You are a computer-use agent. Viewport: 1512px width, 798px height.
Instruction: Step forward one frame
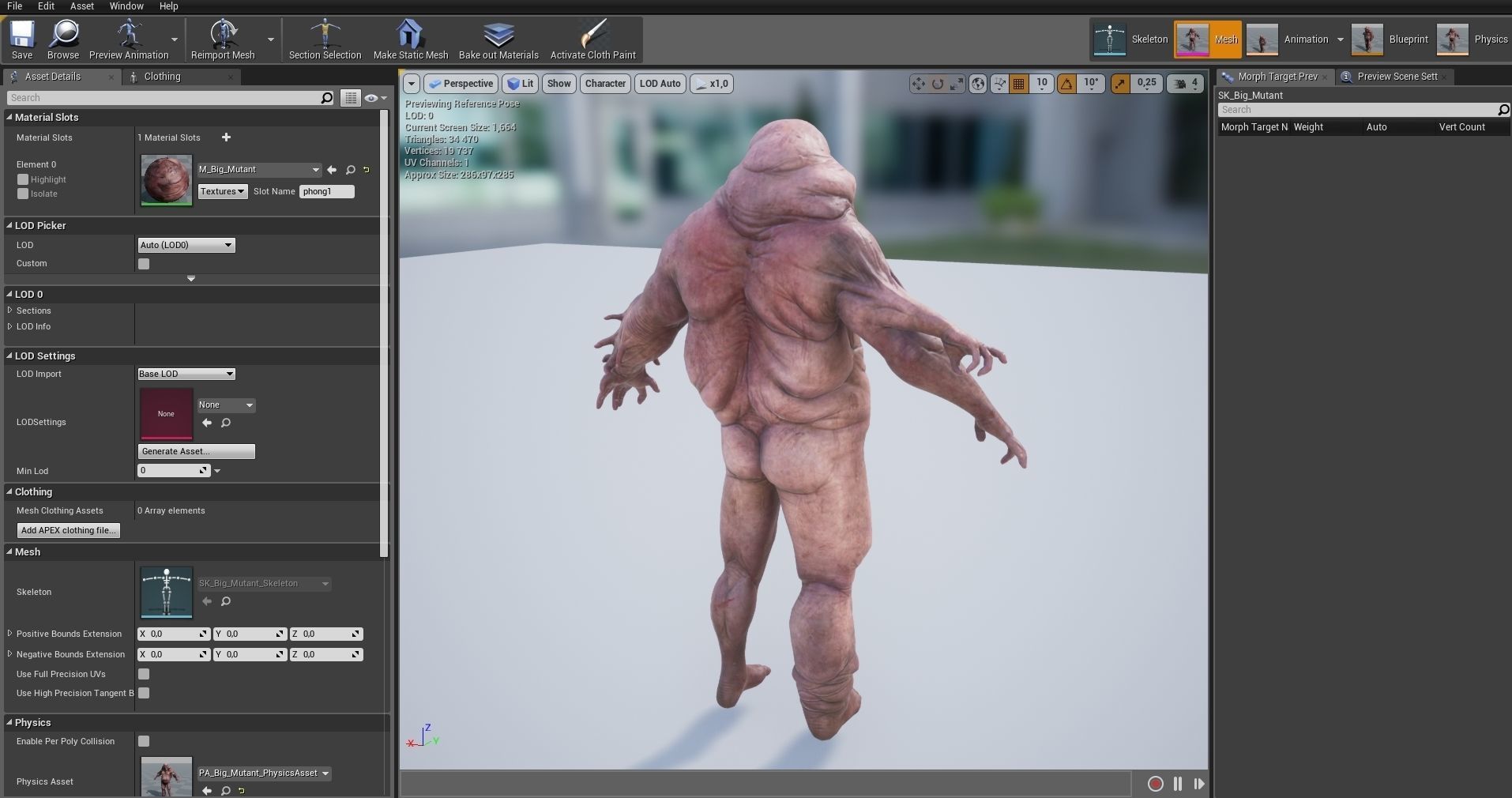coord(1199,784)
